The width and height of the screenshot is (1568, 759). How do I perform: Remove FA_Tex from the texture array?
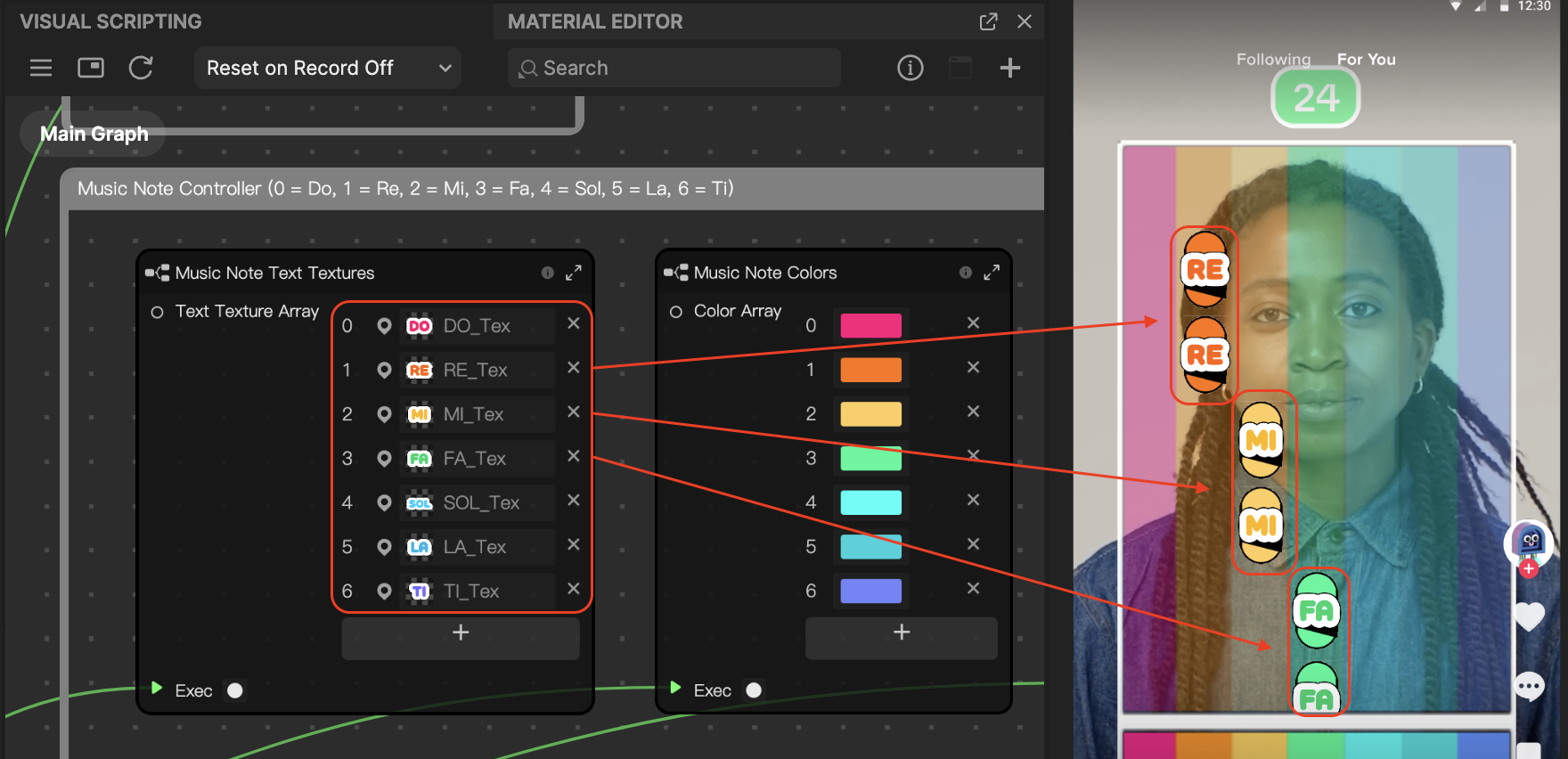574,455
